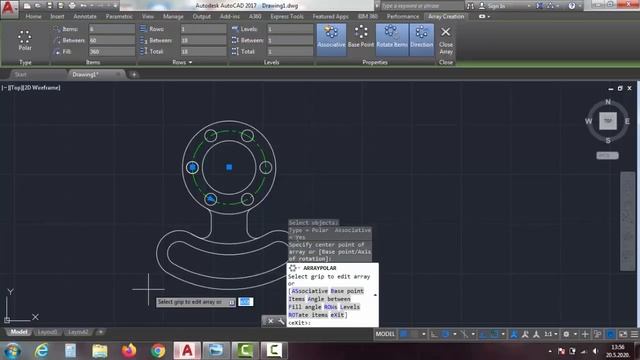Toggle ortho mode in status bar
This screenshot has width=640, height=360.
(434, 334)
